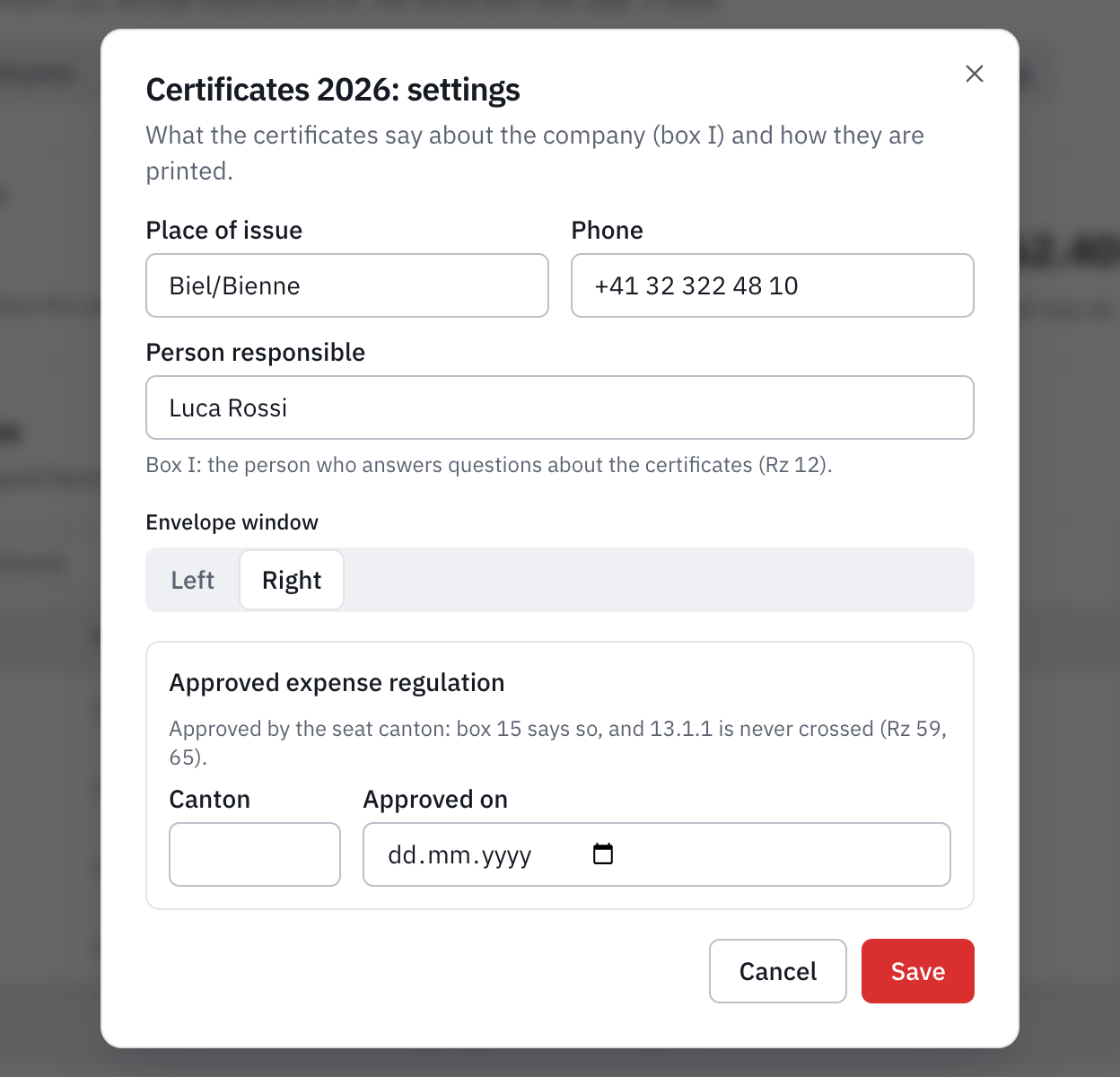This screenshot has height=1077, width=1120.
Task: Click the 'Approved expense regulation' heading
Action: click(337, 683)
